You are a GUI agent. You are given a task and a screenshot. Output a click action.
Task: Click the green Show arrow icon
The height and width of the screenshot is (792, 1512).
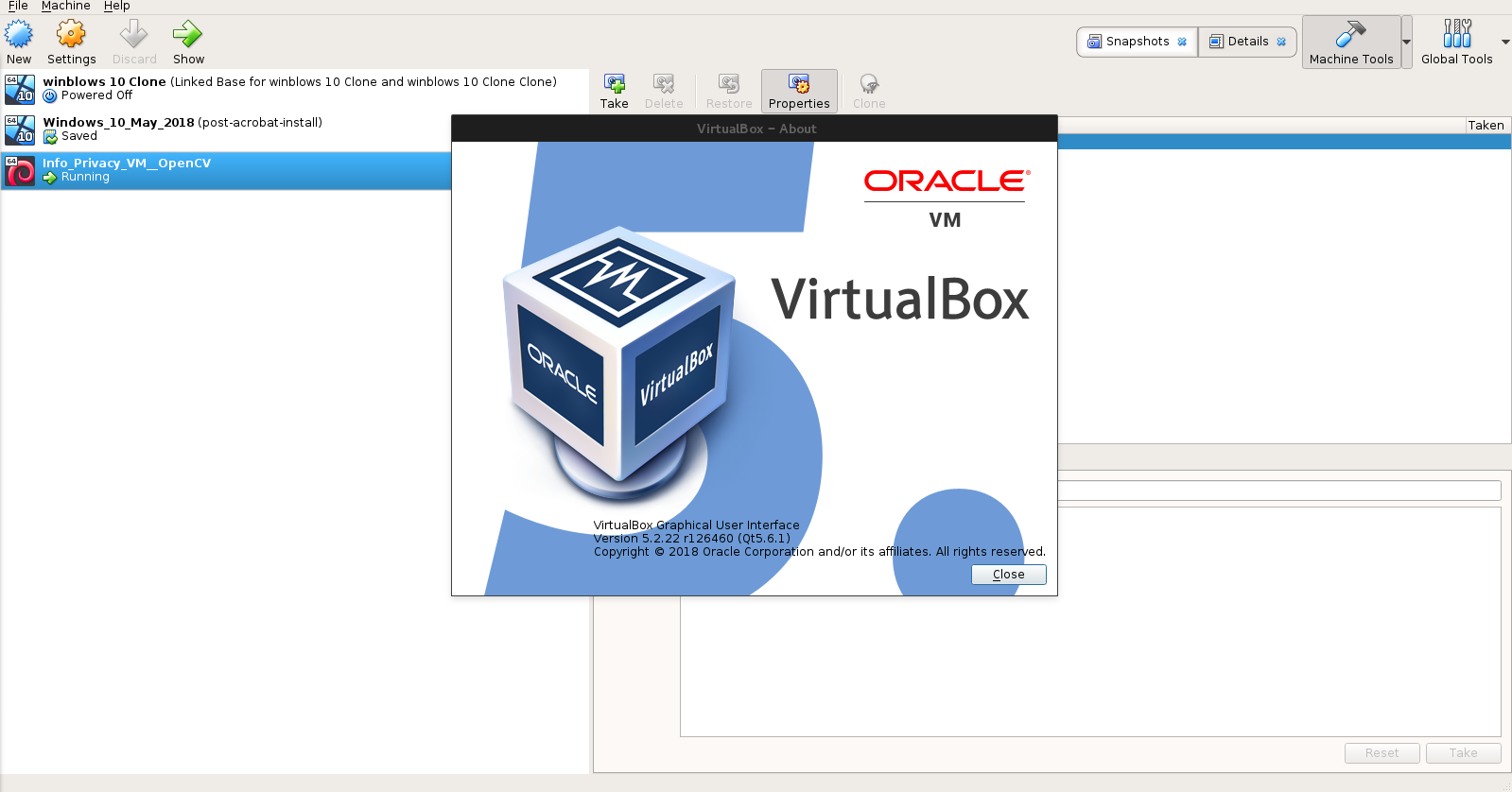click(187, 35)
